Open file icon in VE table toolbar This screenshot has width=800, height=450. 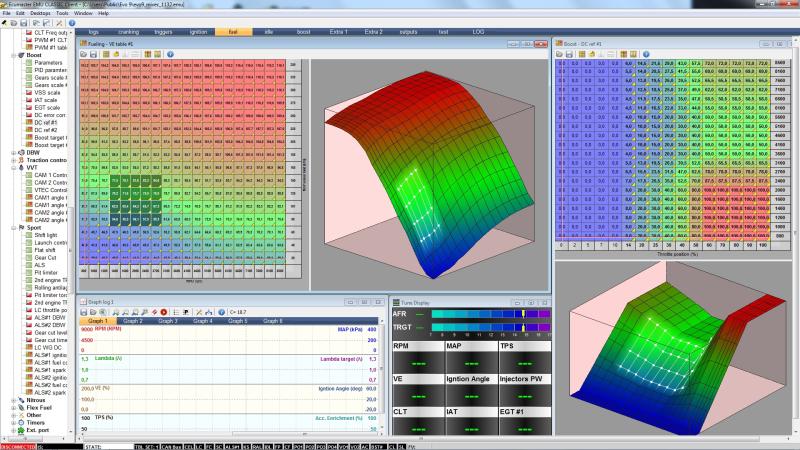pos(85,52)
